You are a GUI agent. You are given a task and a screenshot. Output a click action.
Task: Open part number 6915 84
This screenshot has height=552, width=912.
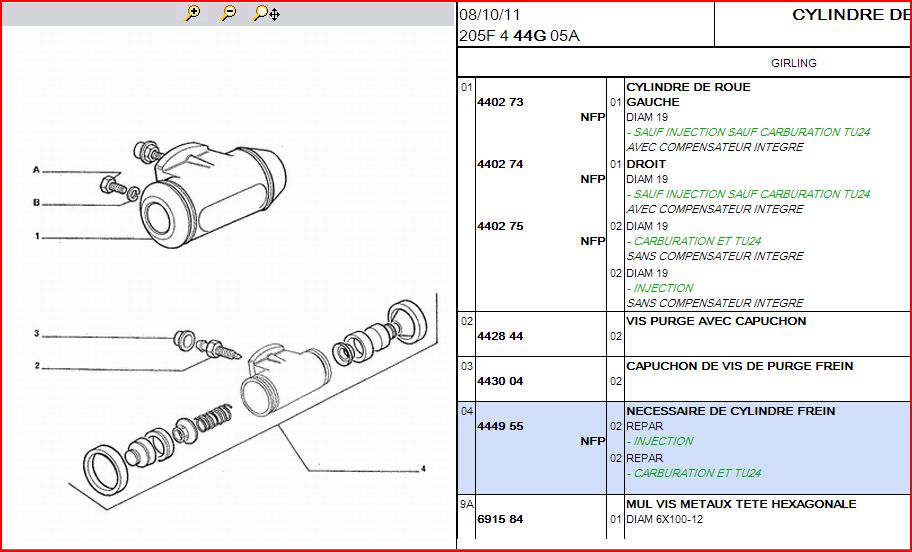500,519
